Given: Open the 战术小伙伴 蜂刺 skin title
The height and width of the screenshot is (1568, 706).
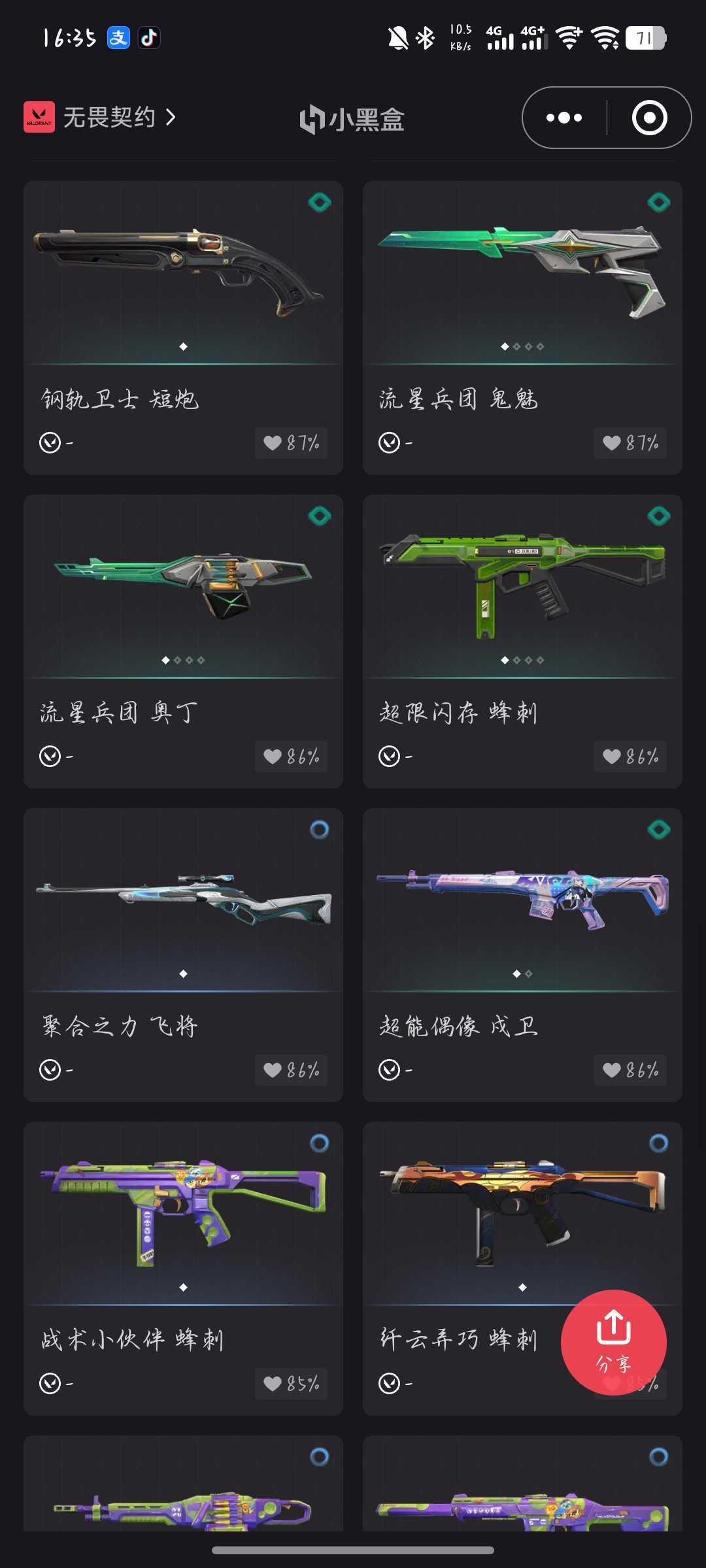Looking at the screenshot, I should tap(133, 1339).
